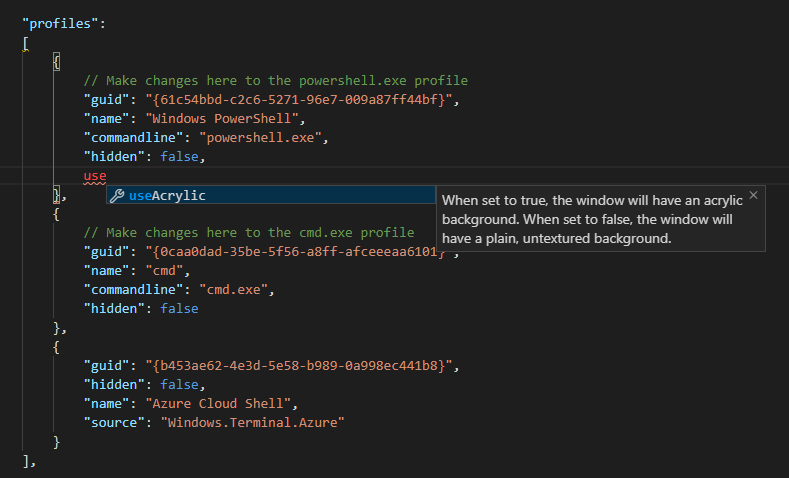Click the "cmd" name value
Viewport: 789px width, 478px height.
tap(164, 271)
